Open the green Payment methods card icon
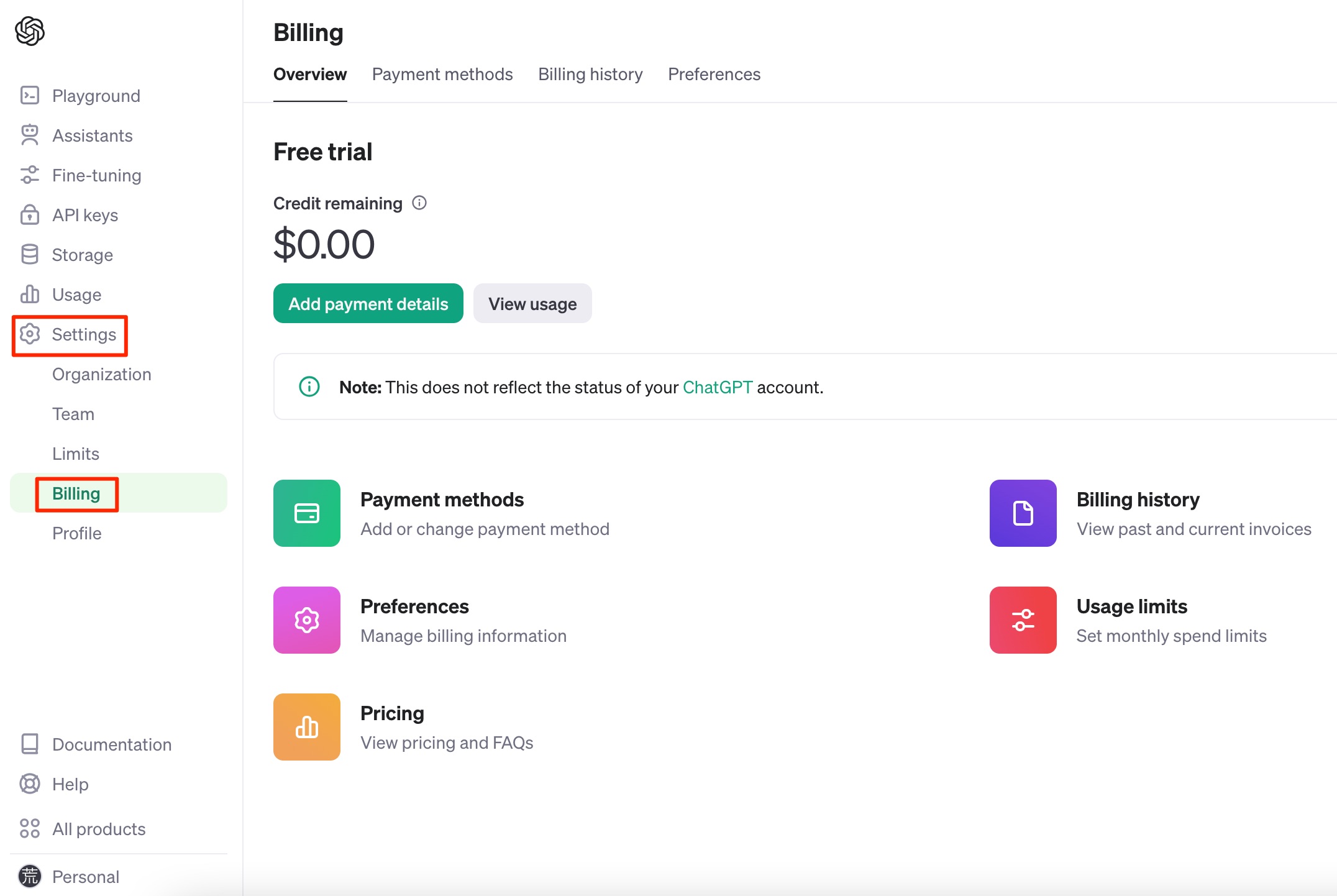The width and height of the screenshot is (1337, 896). pyautogui.click(x=307, y=513)
